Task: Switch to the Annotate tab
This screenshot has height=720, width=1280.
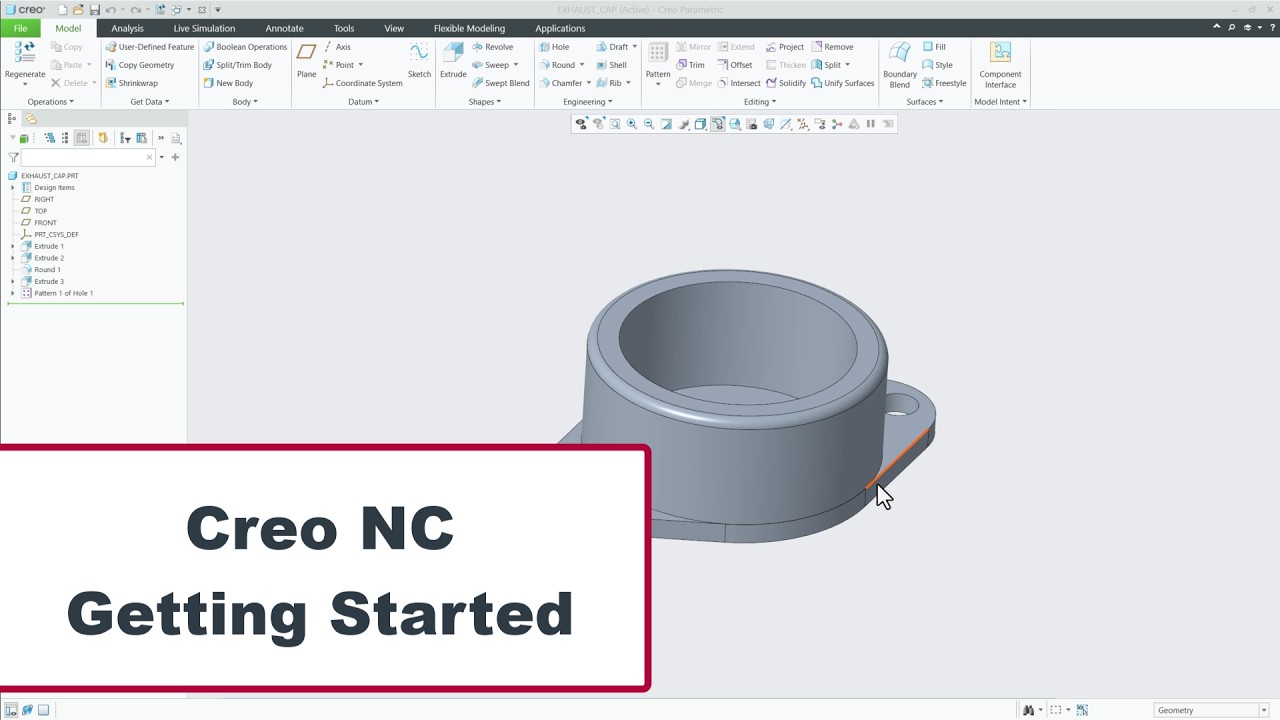Action: (x=284, y=28)
